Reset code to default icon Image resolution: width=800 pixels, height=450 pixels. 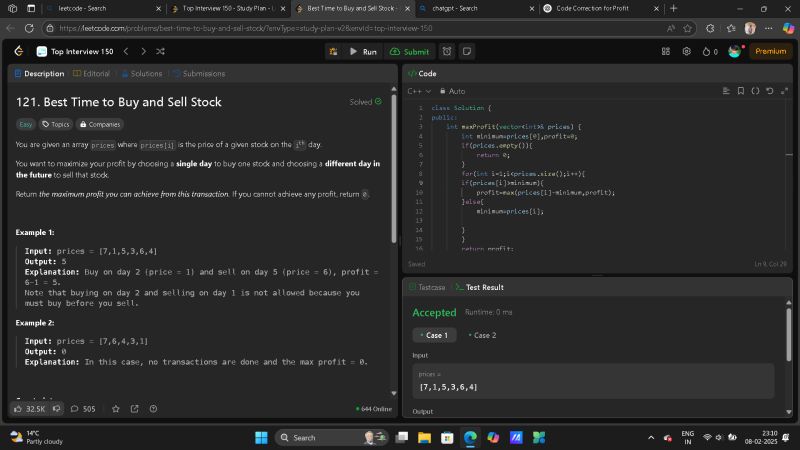pyautogui.click(x=768, y=91)
